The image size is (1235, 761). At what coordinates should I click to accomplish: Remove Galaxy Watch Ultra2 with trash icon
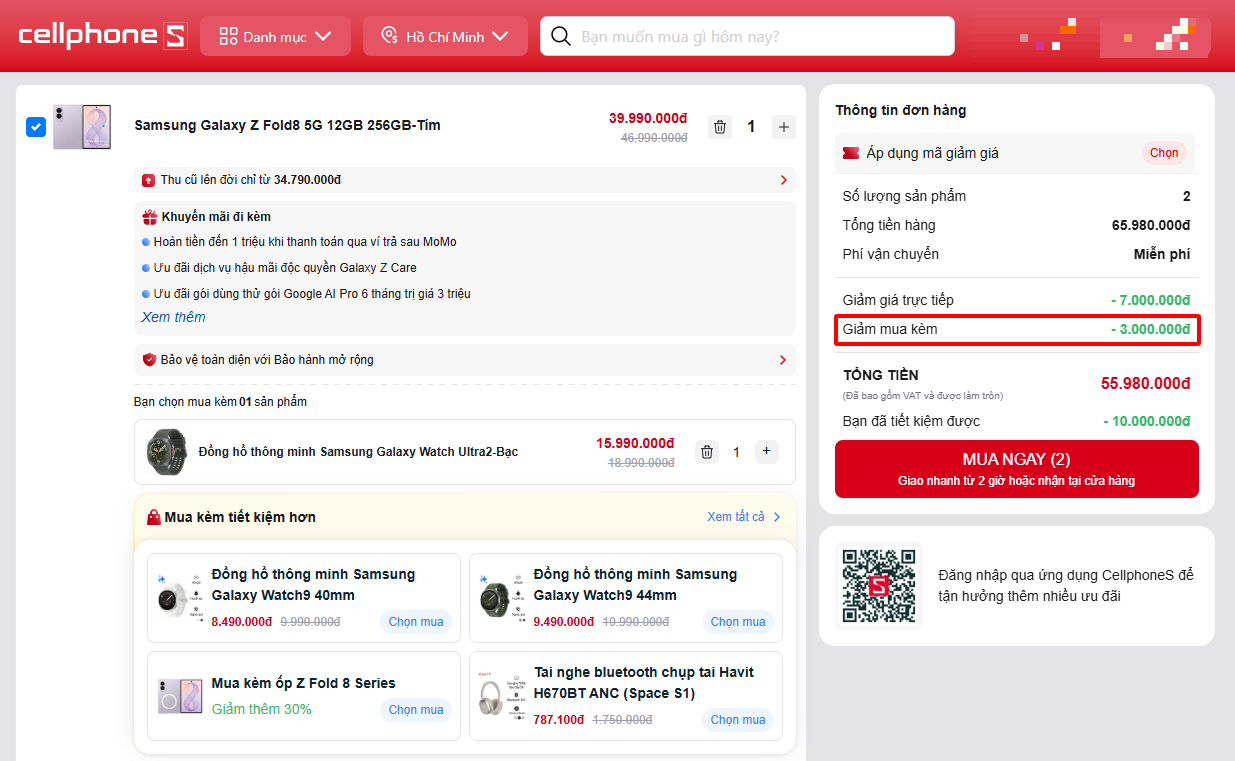tap(707, 452)
